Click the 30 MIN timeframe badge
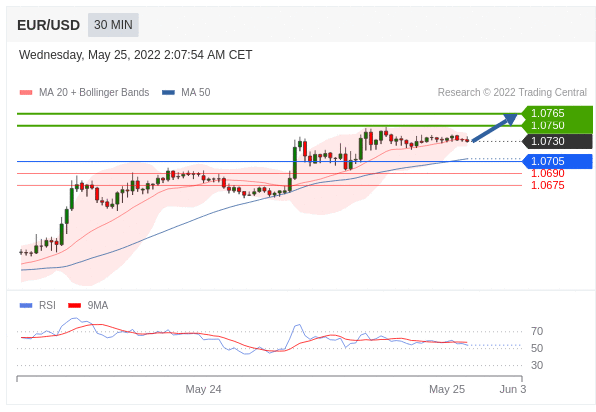596x412 pixels. click(x=113, y=25)
